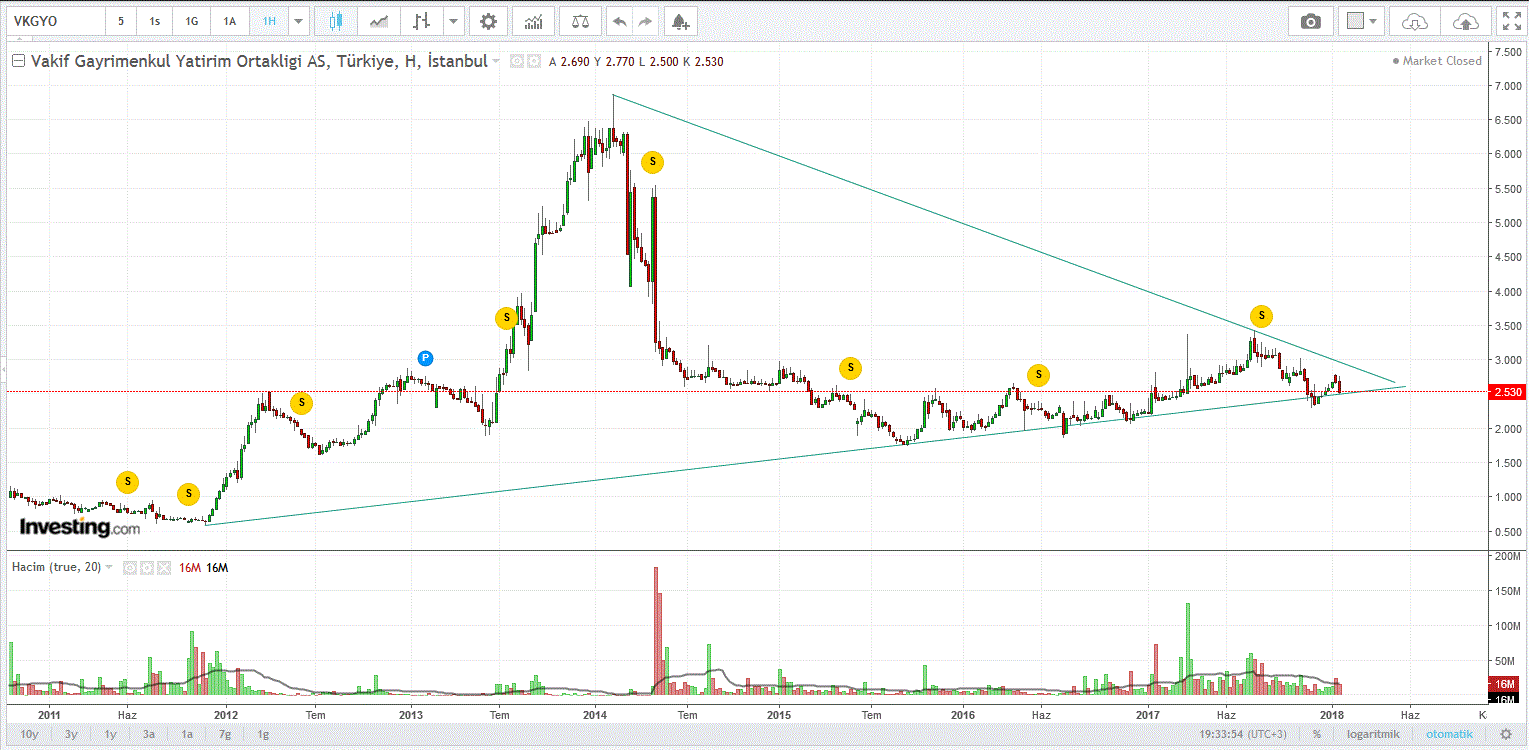Open Hacim indicator format settings icon

(x=145, y=567)
